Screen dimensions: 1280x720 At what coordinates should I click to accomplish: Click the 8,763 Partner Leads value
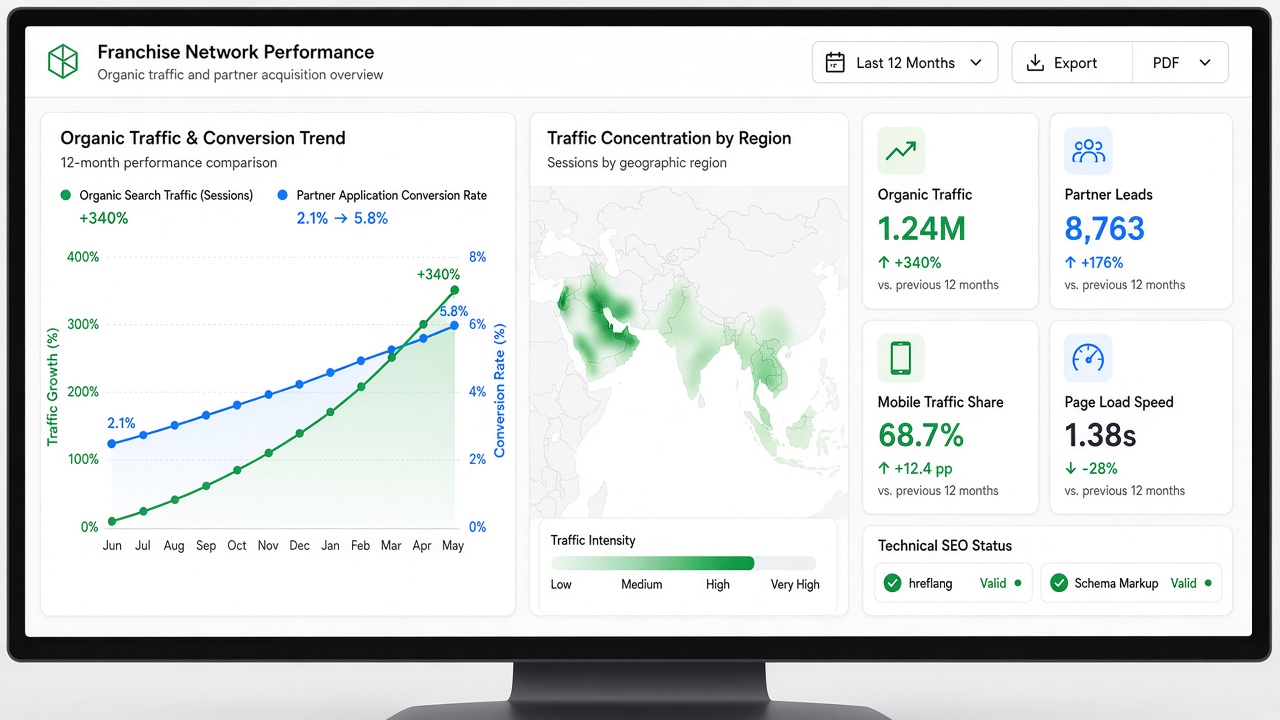coord(1104,229)
